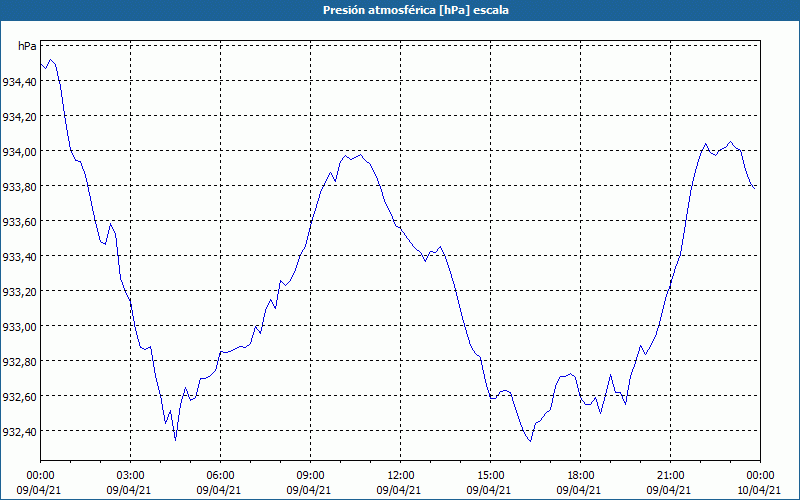Screen dimensions: 800x500
Task: Click the 09/04/21 date under 21:00
Action: 669,490
